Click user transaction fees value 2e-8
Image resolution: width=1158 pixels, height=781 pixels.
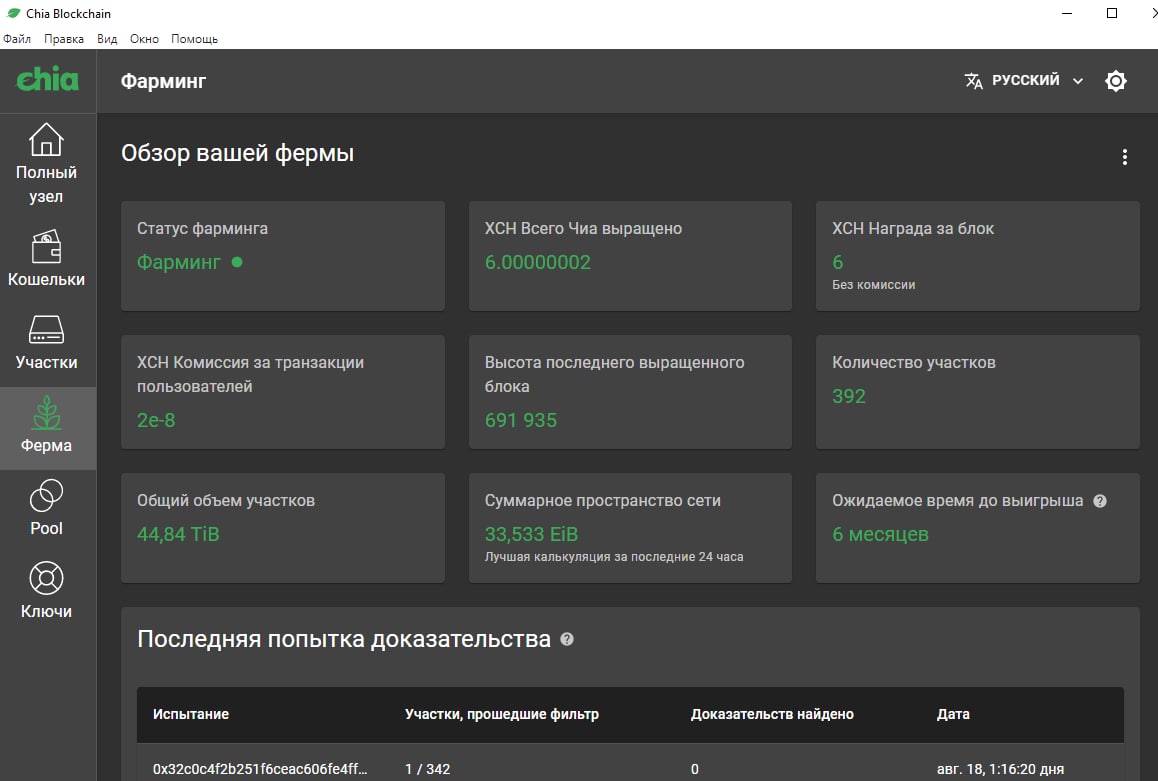click(156, 420)
